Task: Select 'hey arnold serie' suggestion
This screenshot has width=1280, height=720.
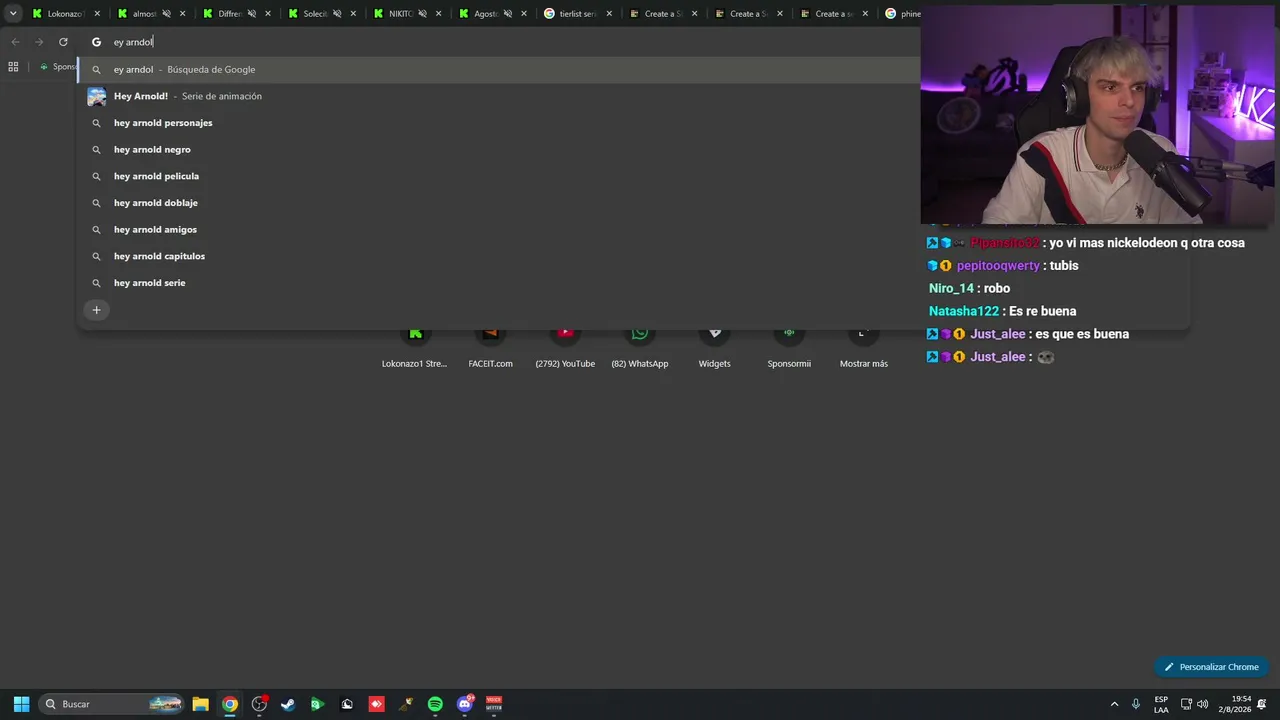Action: point(499,283)
